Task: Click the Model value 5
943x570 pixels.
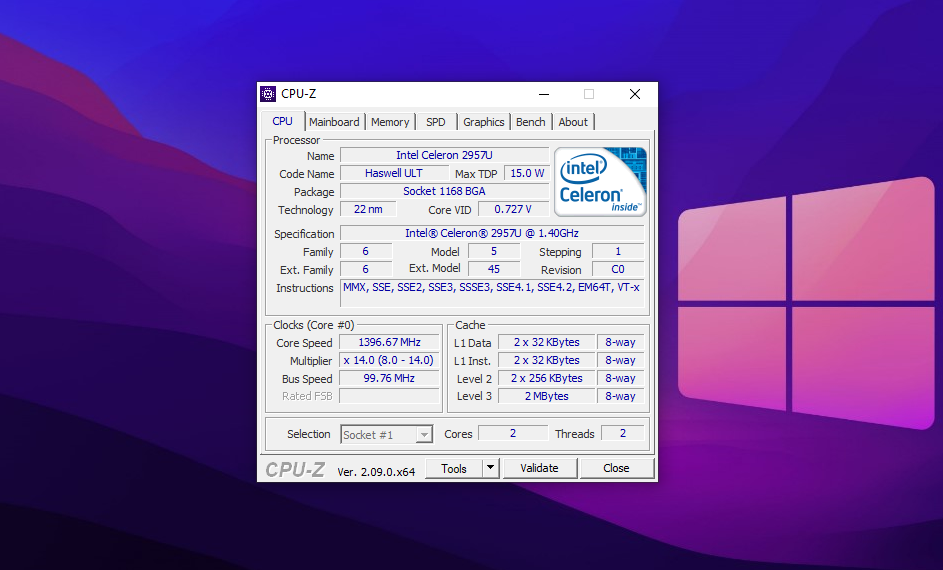Action: point(494,251)
